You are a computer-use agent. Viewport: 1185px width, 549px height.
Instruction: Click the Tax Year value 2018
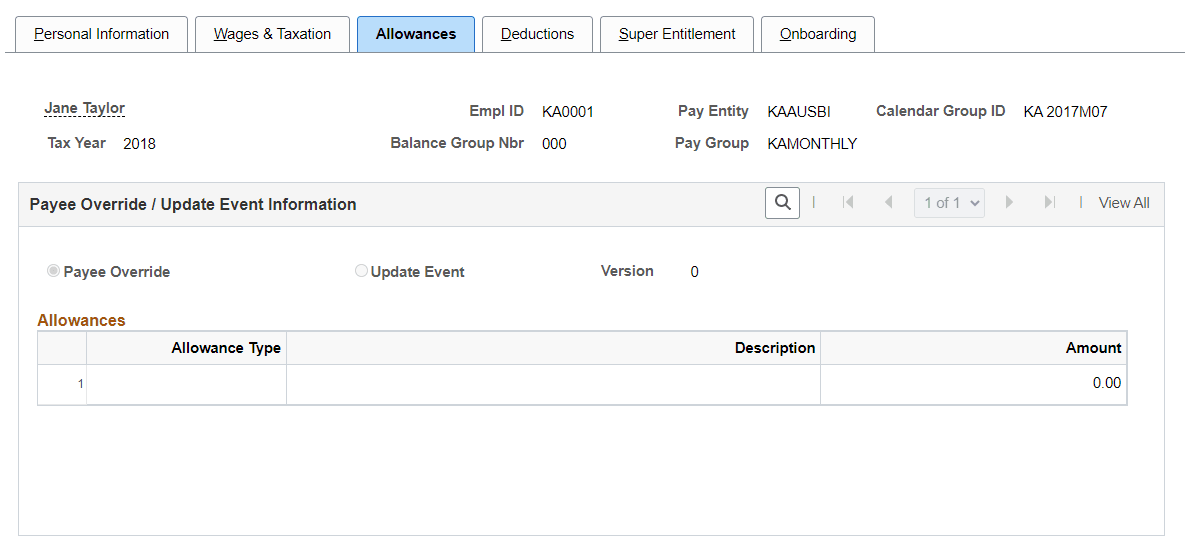coord(139,144)
